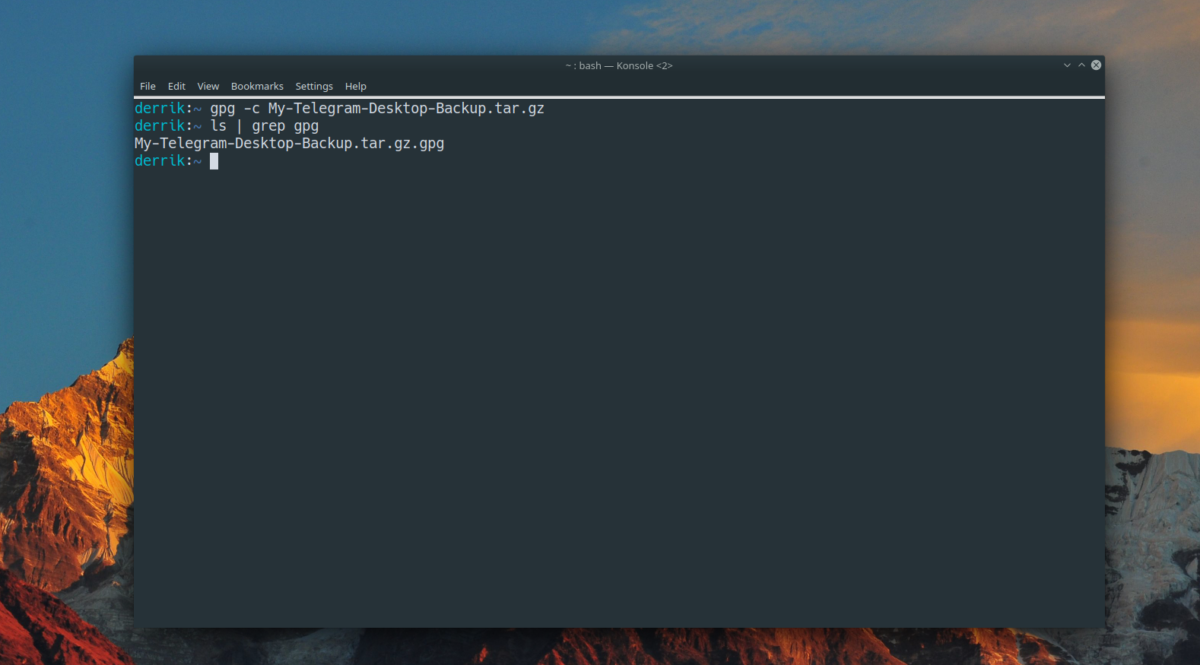Click the 'gpg -c My-Telegram-Desktop-Backup.tar.gz' command line
Image resolution: width=1200 pixels, height=665 pixels.
point(377,108)
